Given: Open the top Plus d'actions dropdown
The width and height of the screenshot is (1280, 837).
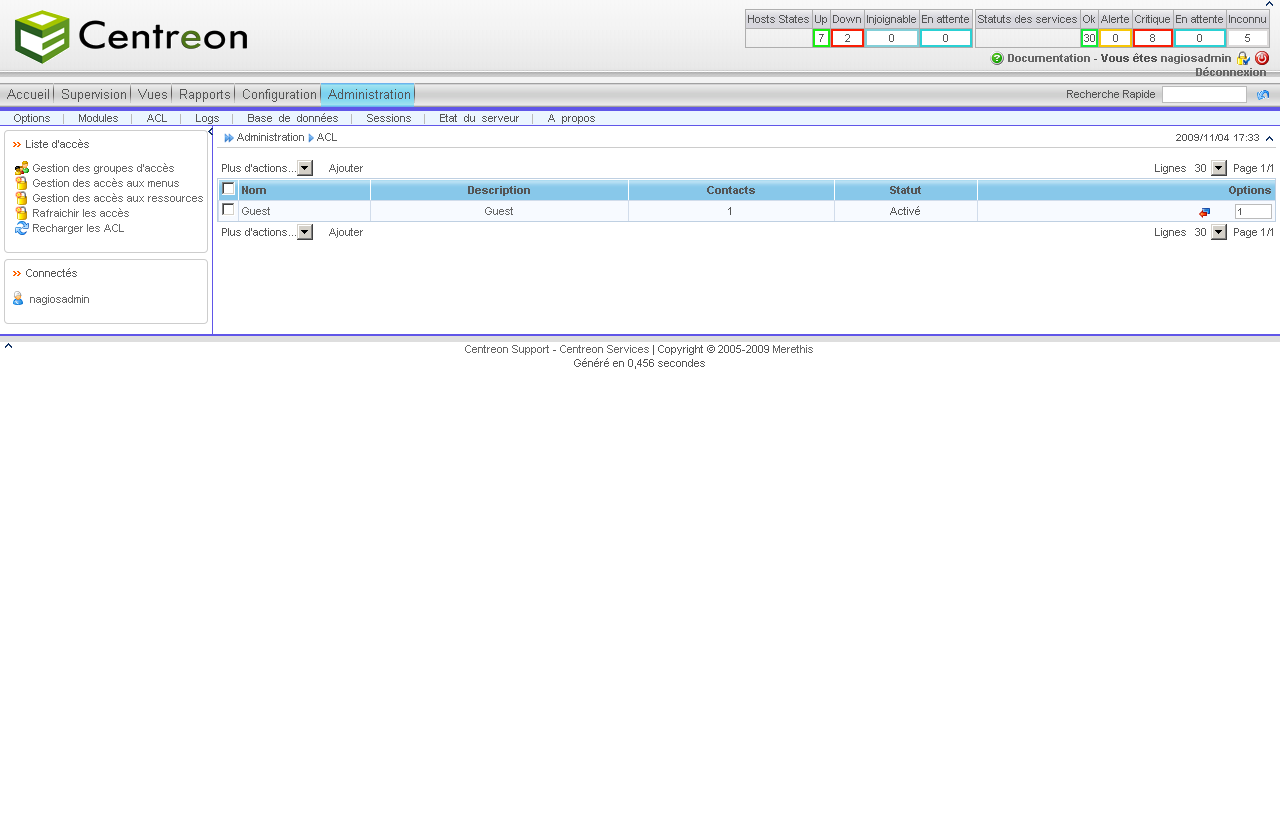Looking at the screenshot, I should 305,168.
